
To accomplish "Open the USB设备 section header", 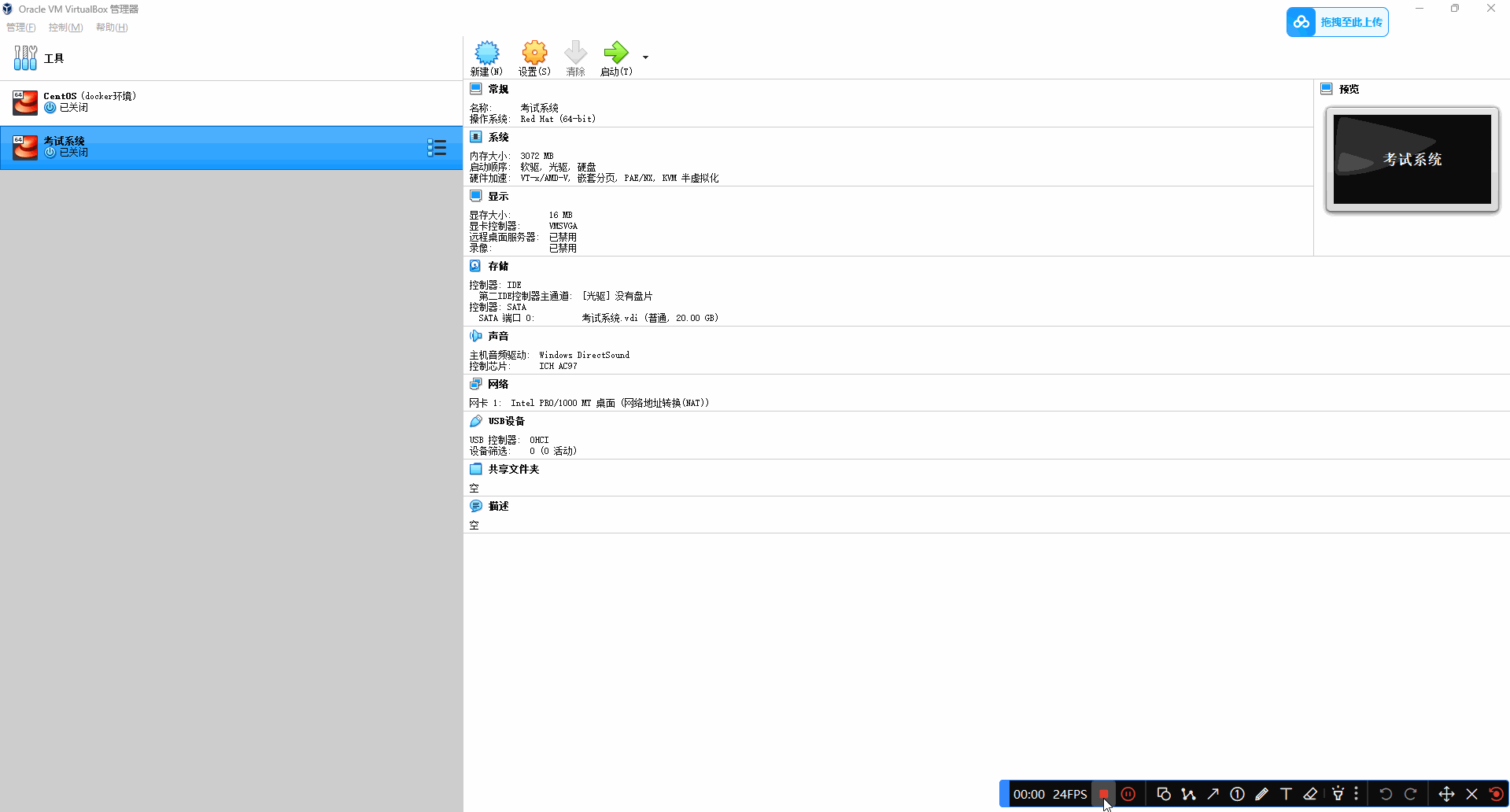I will [x=506, y=422].
